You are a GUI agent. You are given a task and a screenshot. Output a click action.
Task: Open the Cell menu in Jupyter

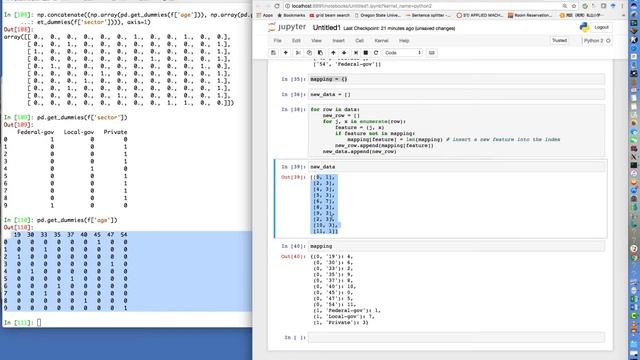[x=359, y=41]
